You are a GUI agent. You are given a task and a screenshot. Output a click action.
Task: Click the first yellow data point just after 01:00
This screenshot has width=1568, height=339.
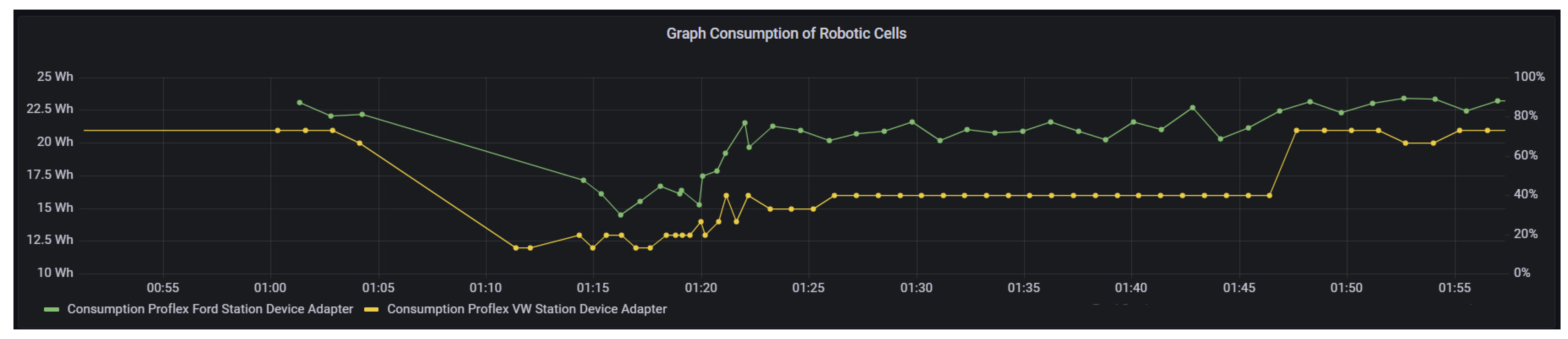[x=278, y=130]
